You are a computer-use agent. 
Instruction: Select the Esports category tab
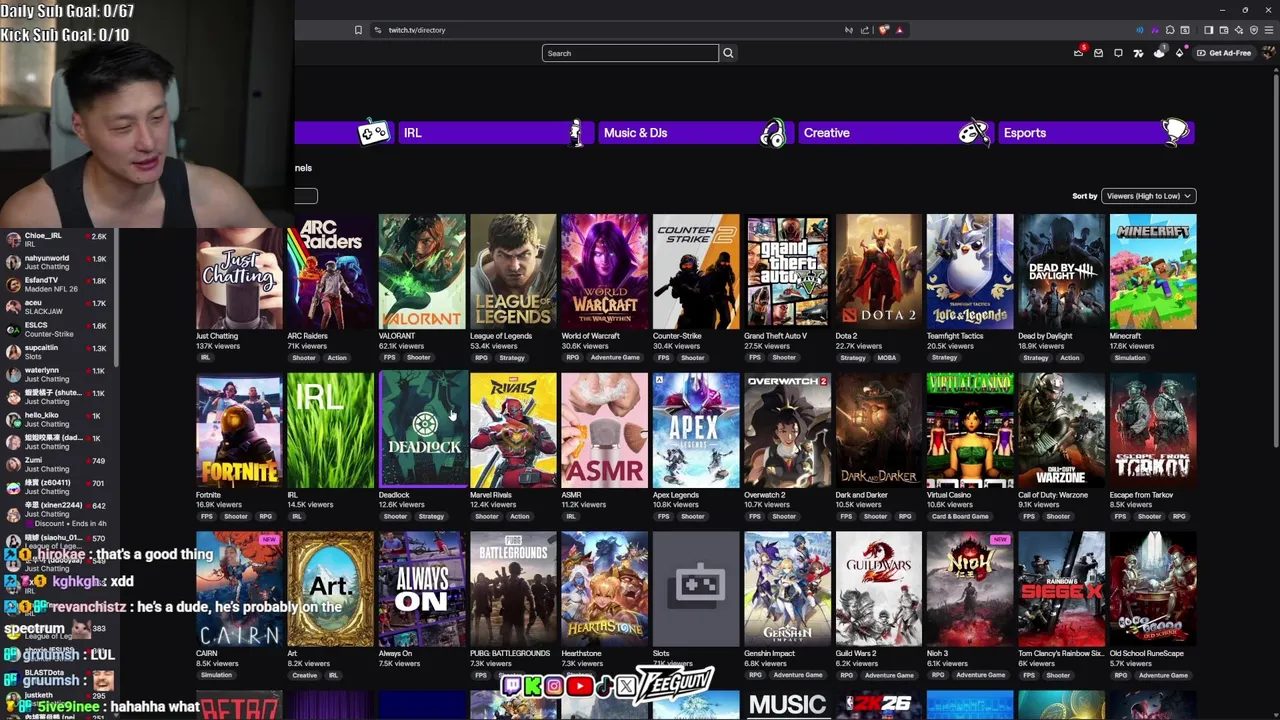tap(1096, 133)
